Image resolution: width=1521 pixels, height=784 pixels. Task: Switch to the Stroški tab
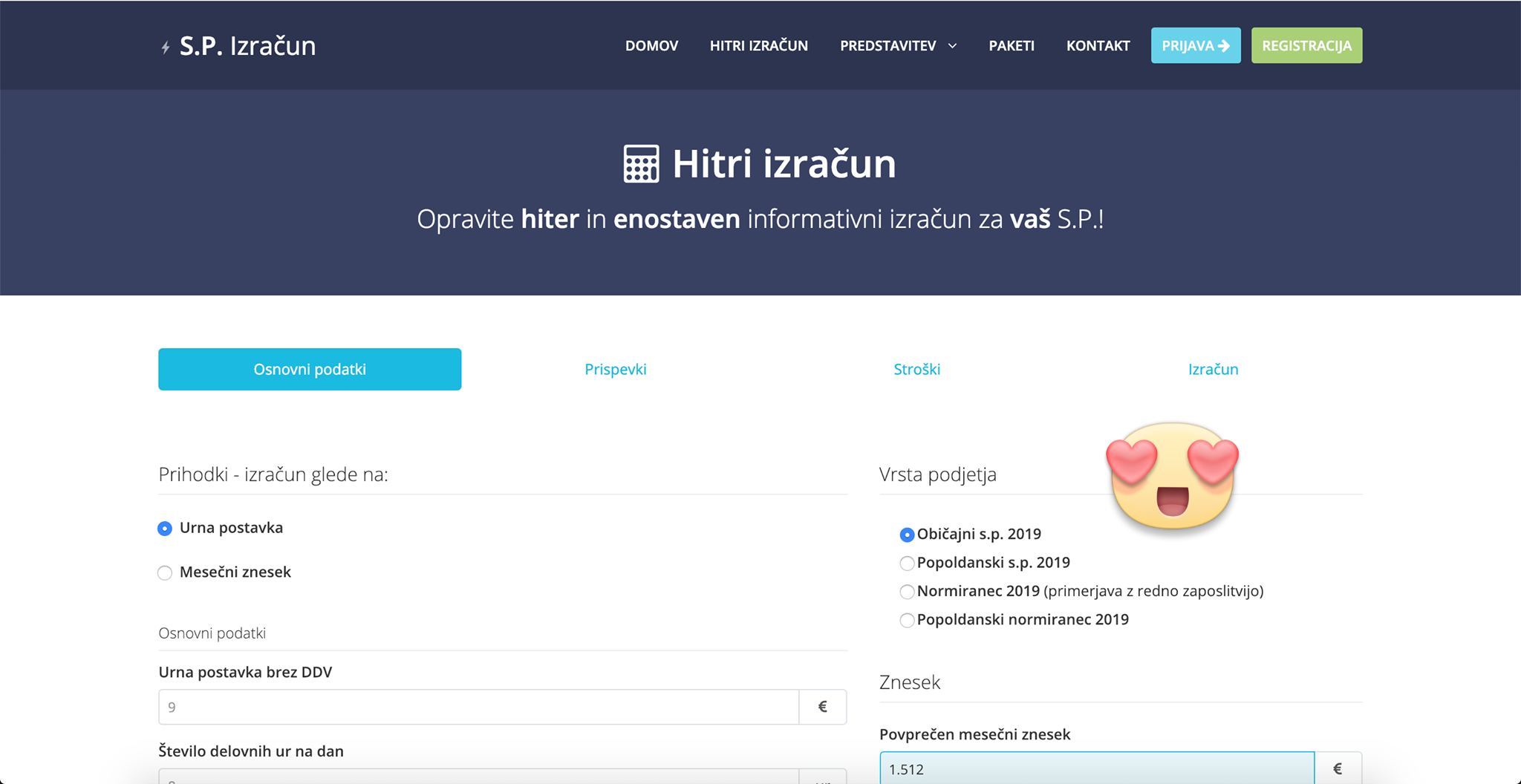pyautogui.click(x=916, y=369)
